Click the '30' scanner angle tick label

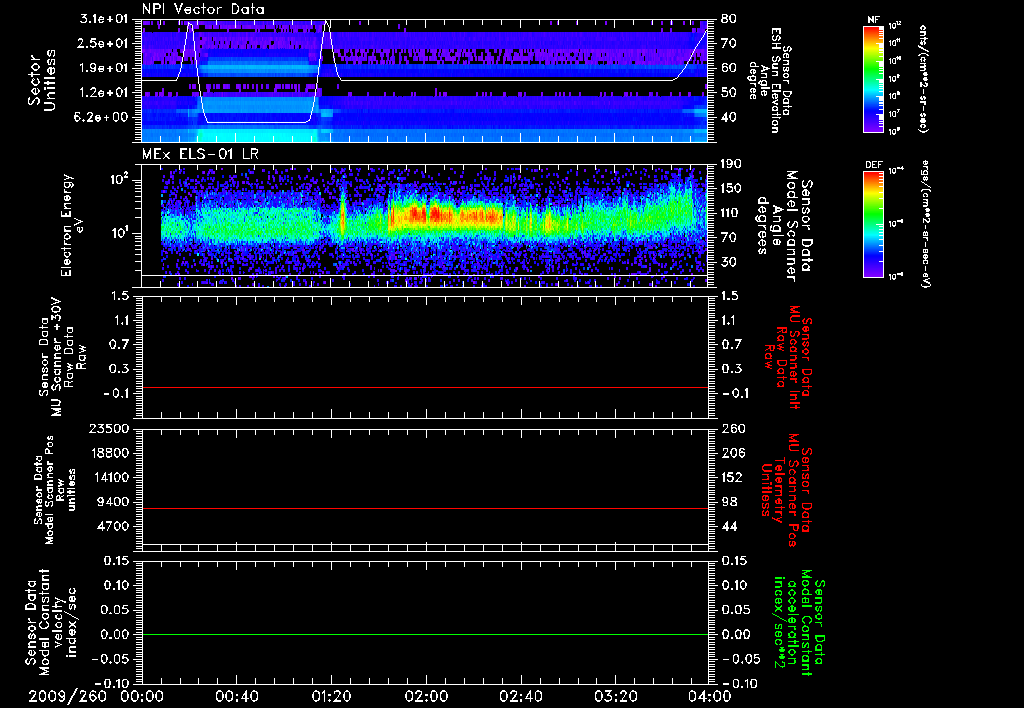(x=728, y=262)
